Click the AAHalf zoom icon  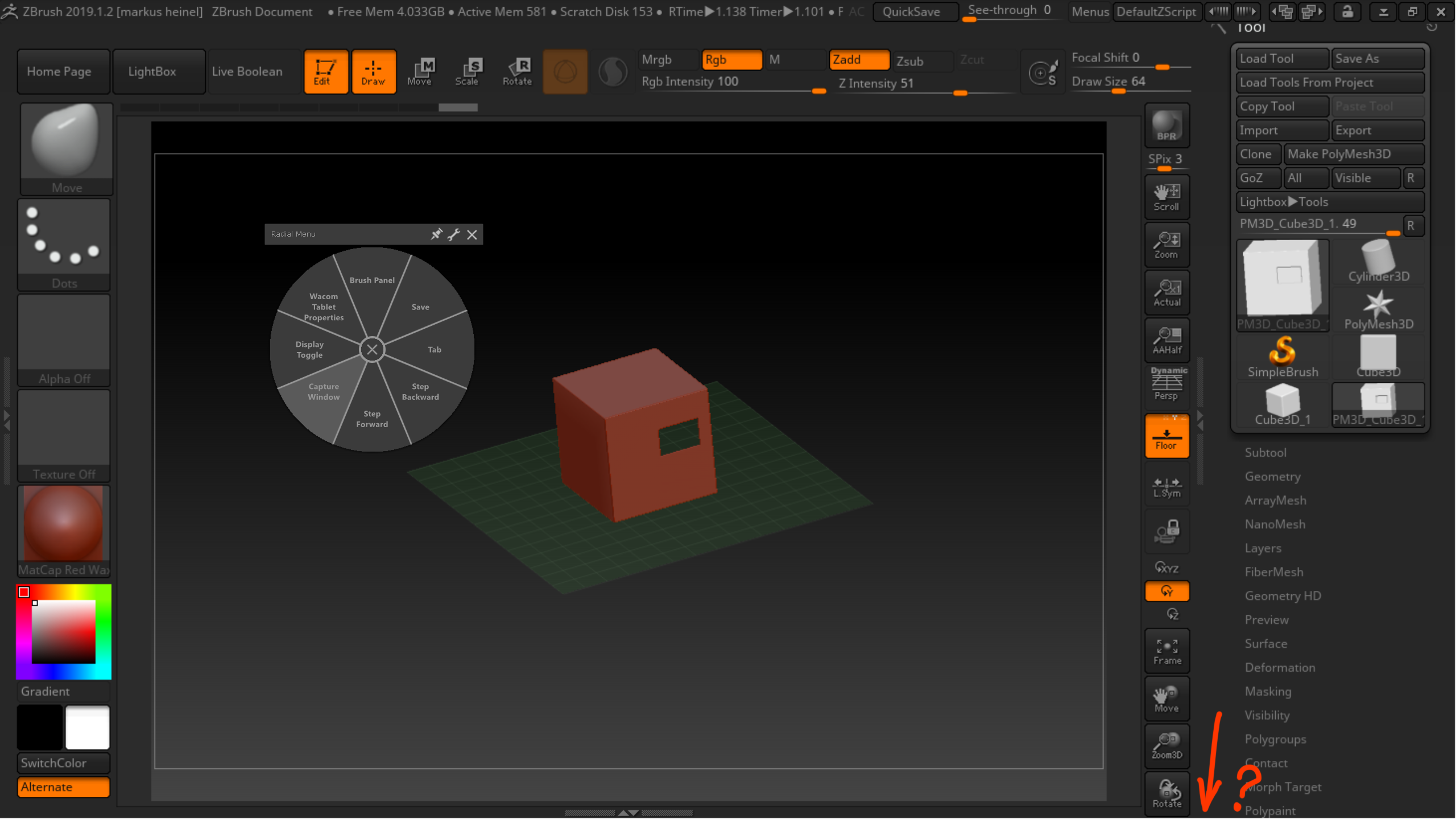[x=1167, y=341]
